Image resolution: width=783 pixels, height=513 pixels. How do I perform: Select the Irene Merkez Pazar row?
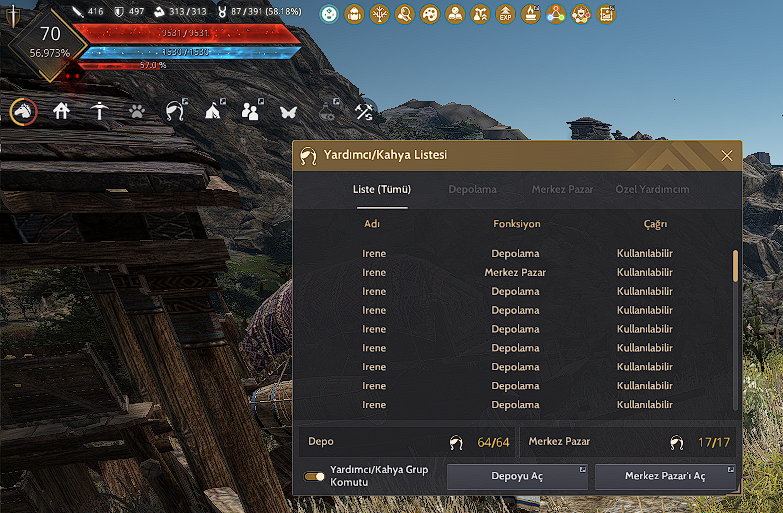pos(514,272)
